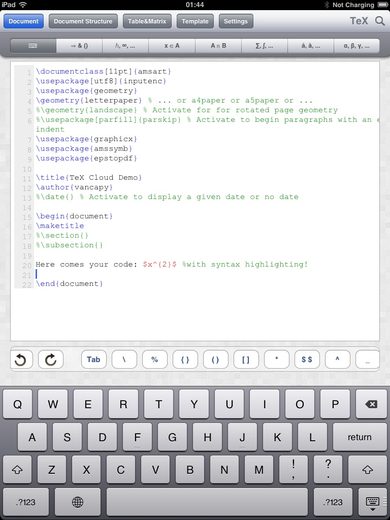Insert curly braces shortcut key
This screenshot has height=520, width=390.
(185, 359)
